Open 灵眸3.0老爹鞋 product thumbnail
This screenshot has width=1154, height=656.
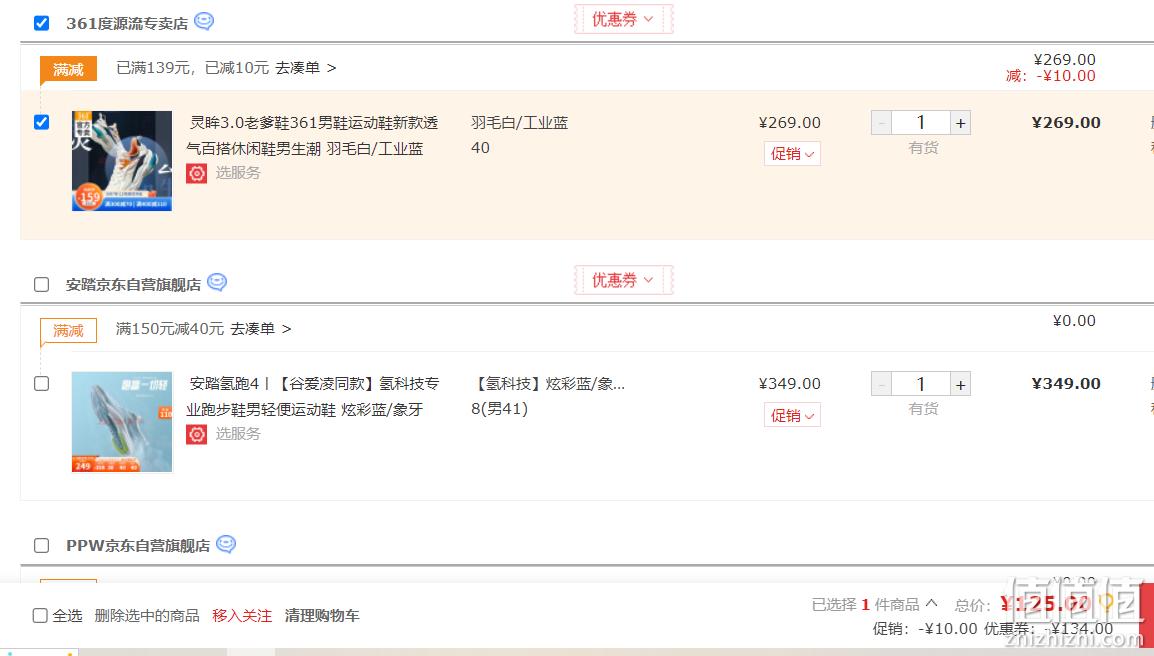[x=121, y=161]
